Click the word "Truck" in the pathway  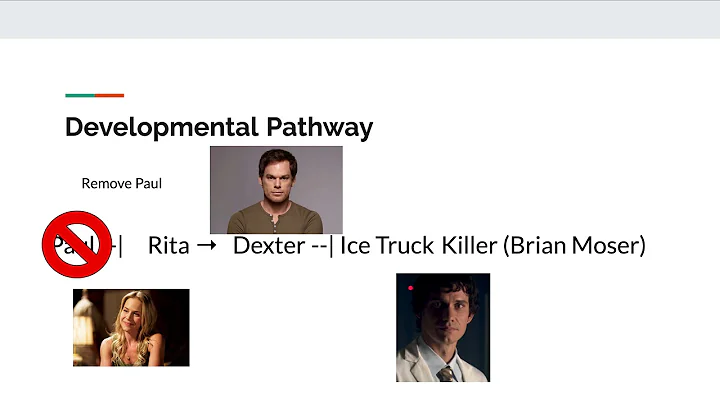pyautogui.click(x=405, y=245)
